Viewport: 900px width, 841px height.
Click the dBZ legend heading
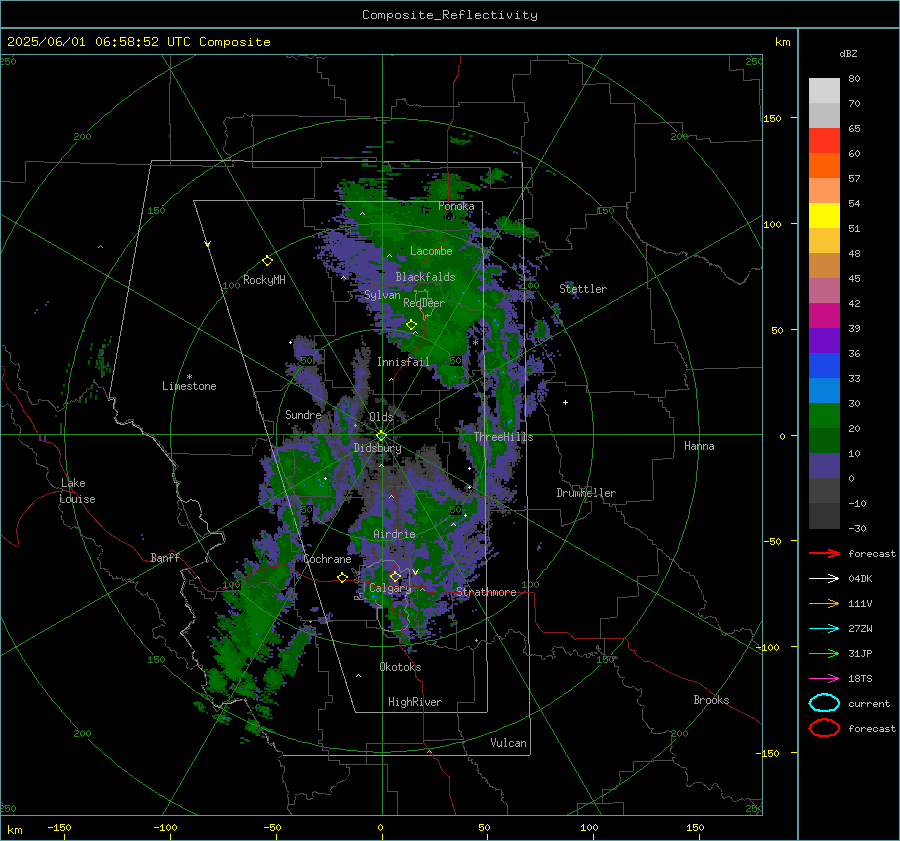(848, 53)
